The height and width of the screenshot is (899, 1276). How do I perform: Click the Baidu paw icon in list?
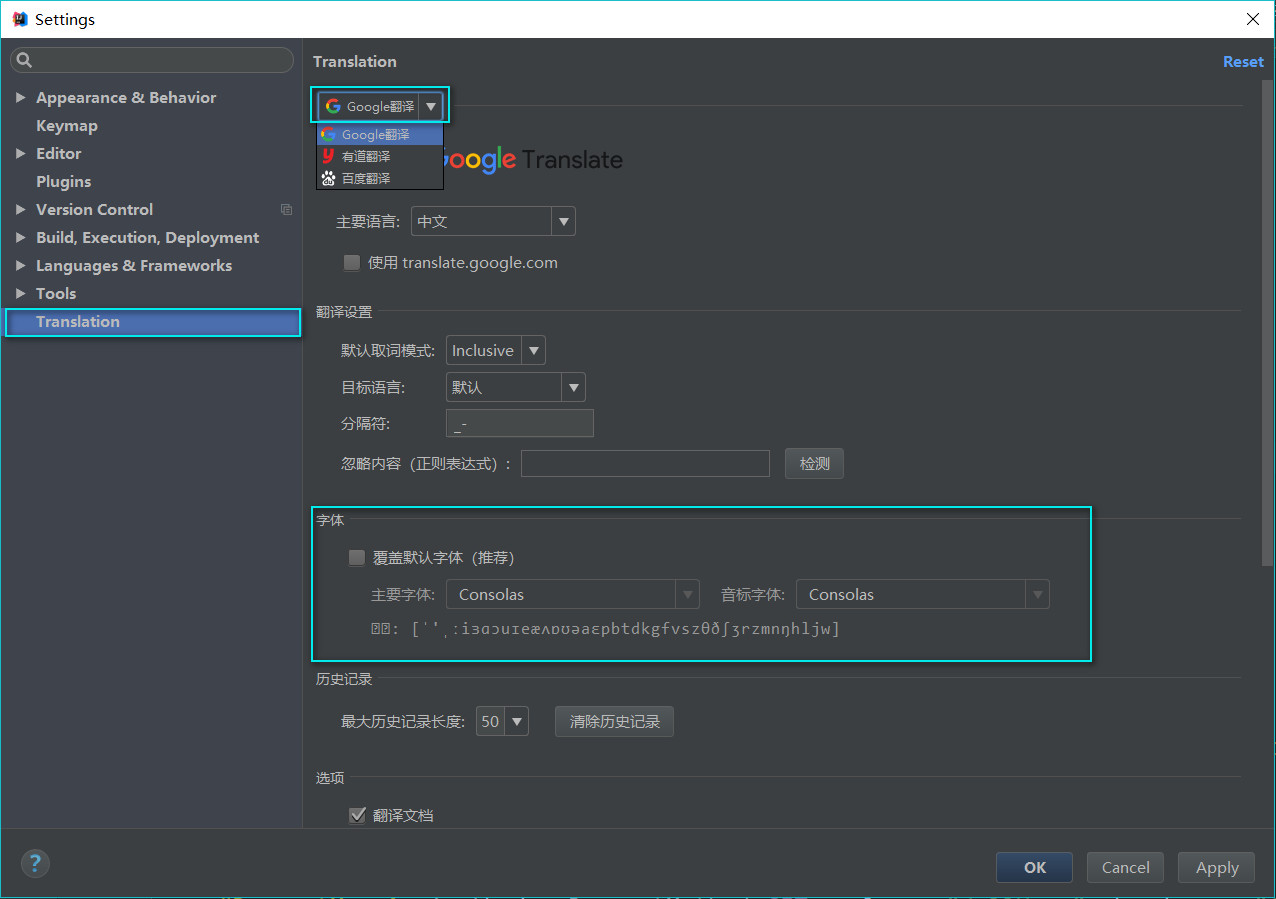coord(327,178)
